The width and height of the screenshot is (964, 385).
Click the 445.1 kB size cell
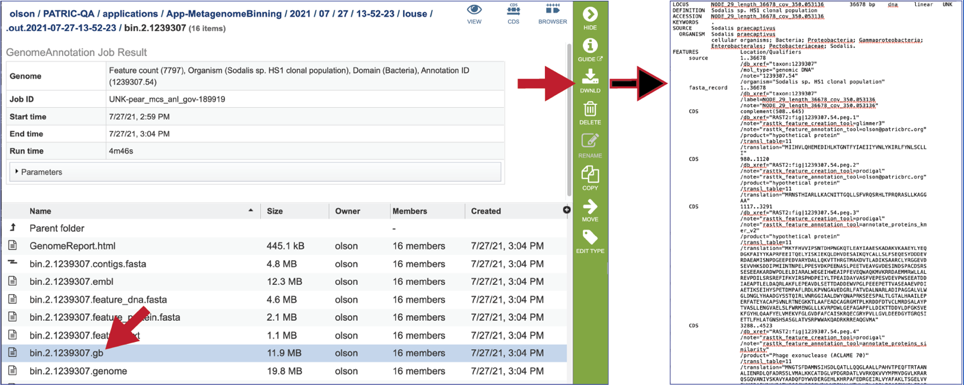(285, 246)
